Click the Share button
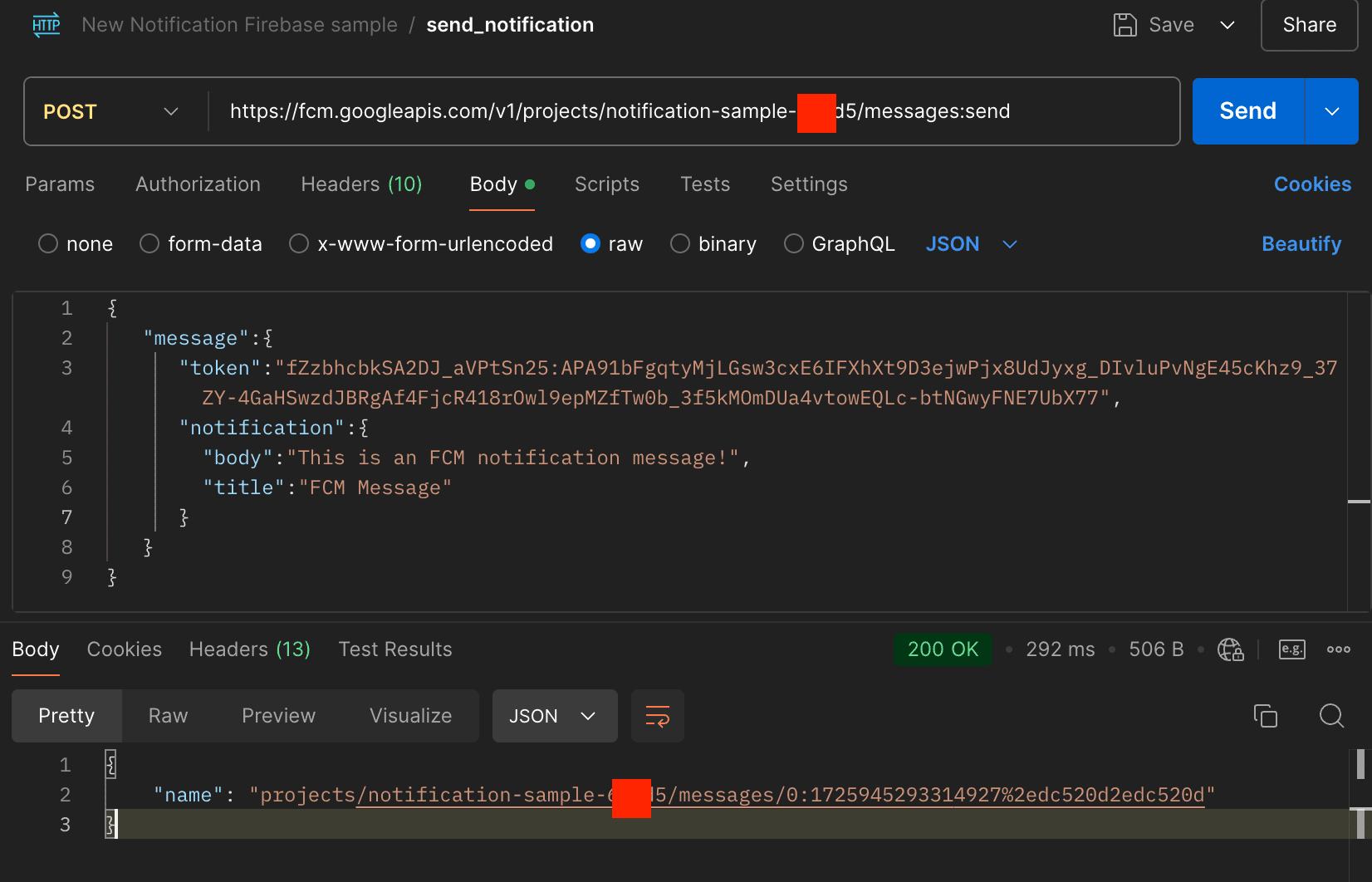Viewport: 1372px width, 882px height. (x=1310, y=25)
